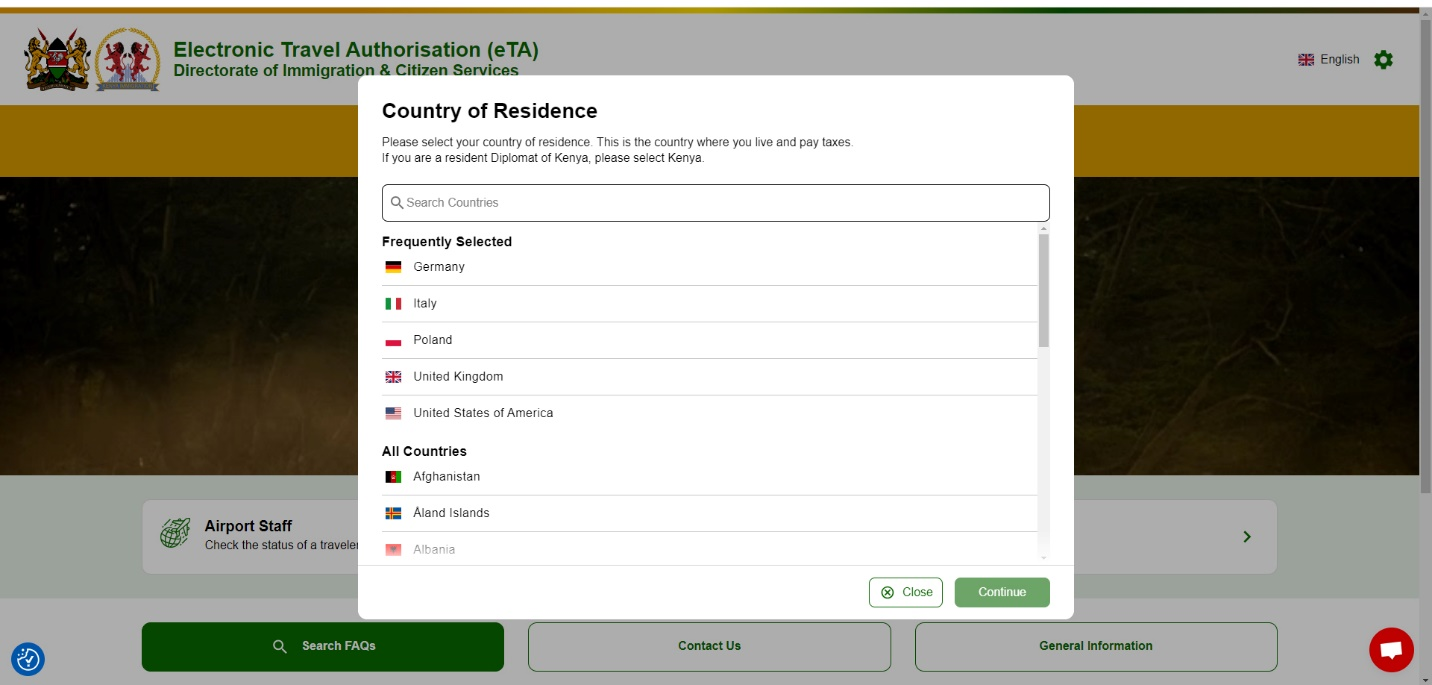Open the accessibility widget icon
This screenshot has width=1432, height=685.
tap(28, 659)
